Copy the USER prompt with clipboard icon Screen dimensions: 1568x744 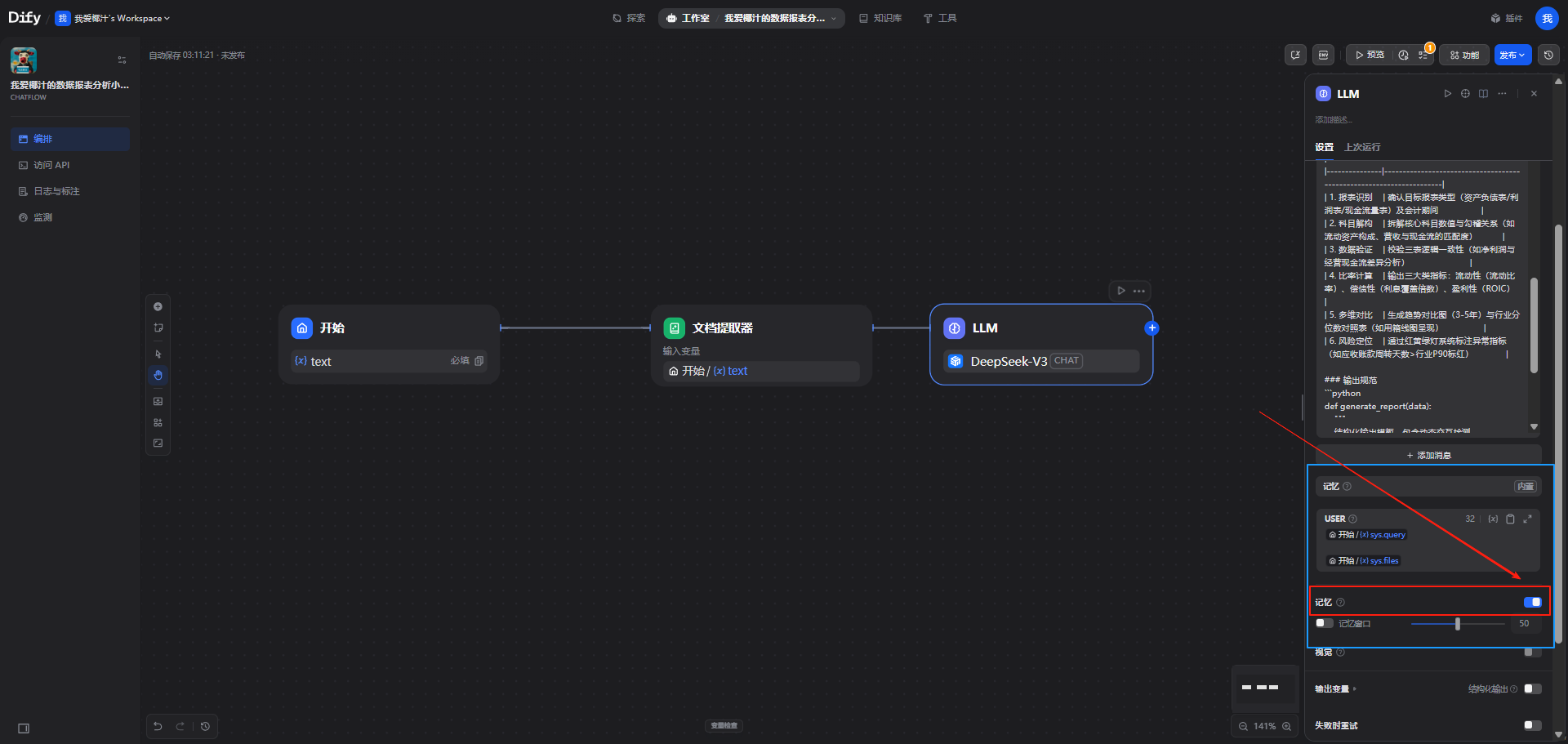(1510, 519)
